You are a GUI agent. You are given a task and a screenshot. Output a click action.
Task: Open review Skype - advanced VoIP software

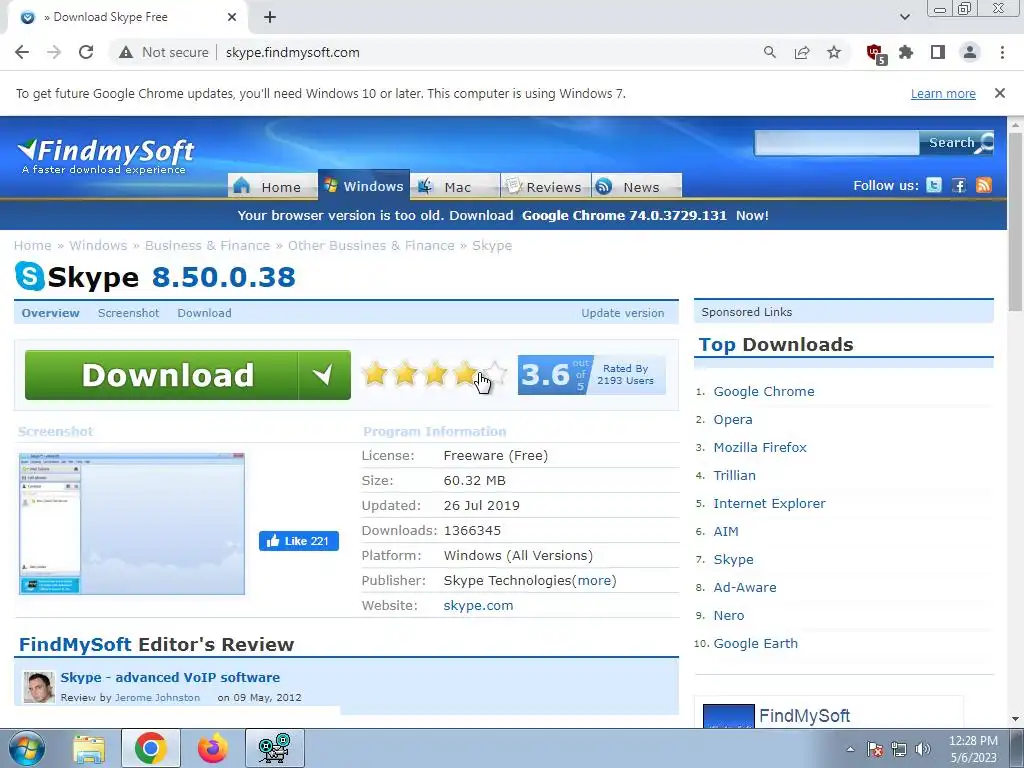click(170, 677)
